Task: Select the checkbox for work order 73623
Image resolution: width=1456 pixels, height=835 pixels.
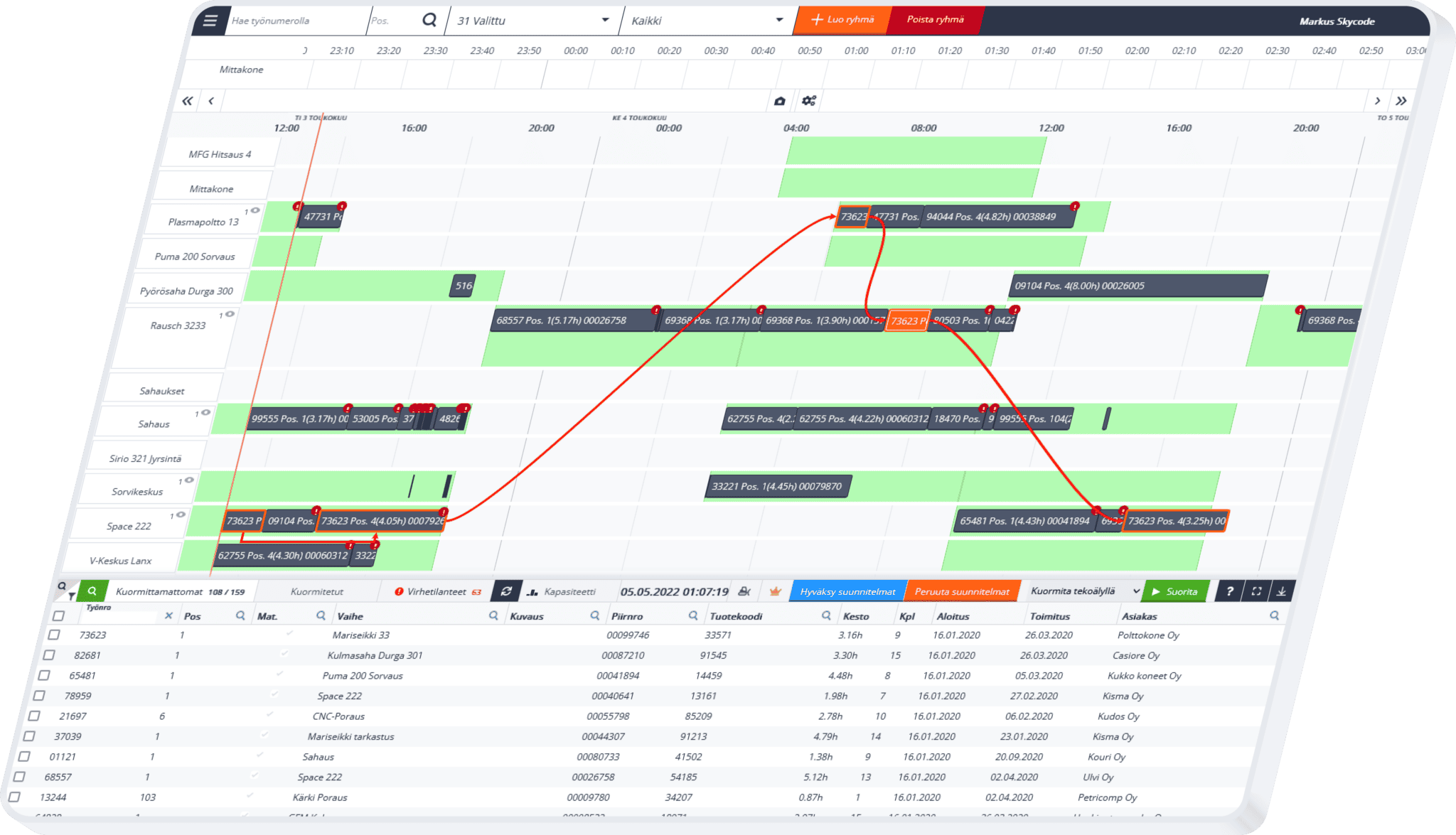Action: tap(54, 634)
